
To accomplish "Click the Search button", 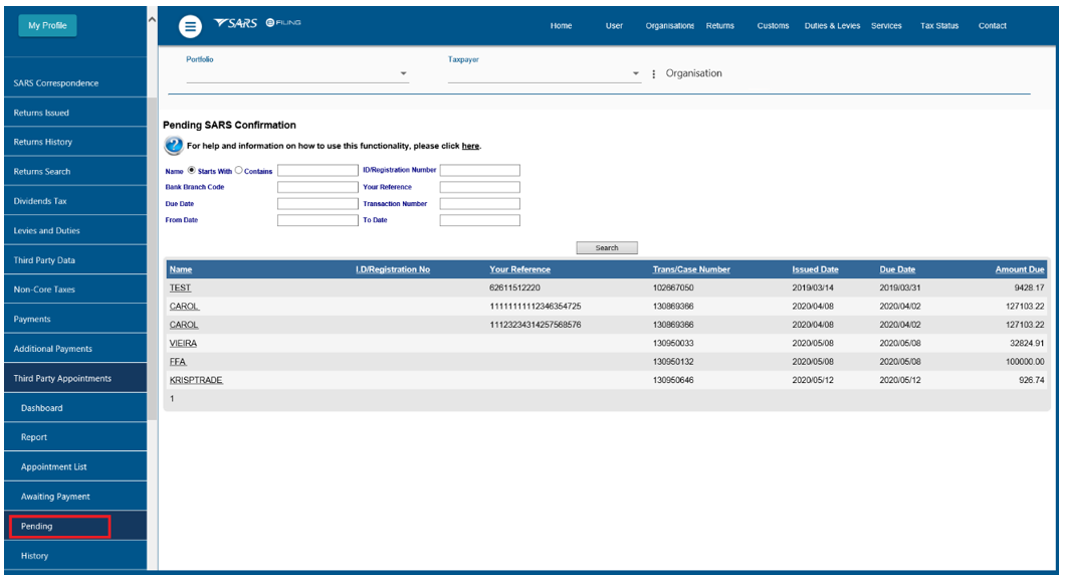I will click(x=606, y=248).
